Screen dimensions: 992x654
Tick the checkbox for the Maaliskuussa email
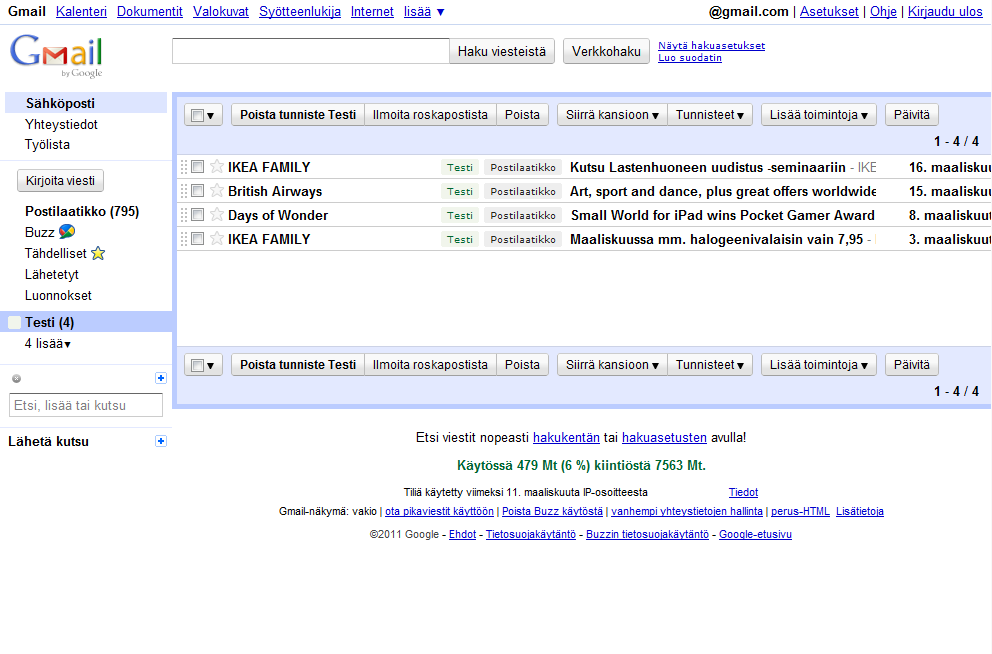pyautogui.click(x=197, y=239)
